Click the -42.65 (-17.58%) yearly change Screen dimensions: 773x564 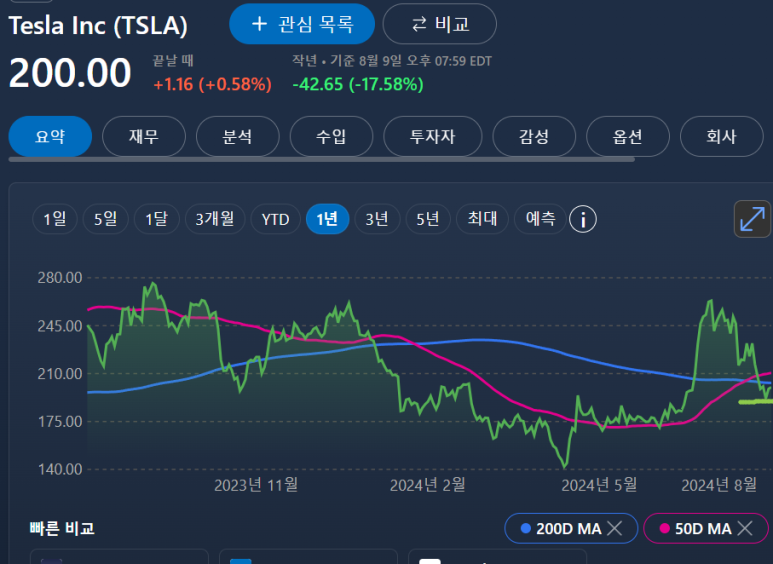click(x=358, y=84)
